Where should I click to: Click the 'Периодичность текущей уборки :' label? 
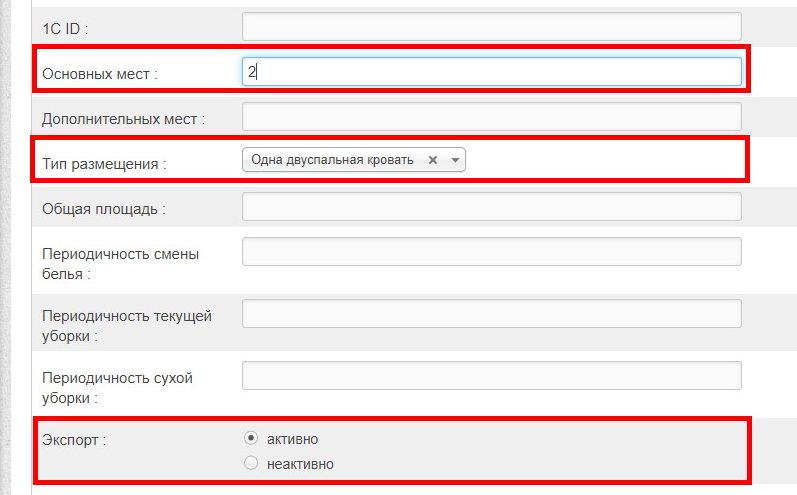pyautogui.click(x=127, y=326)
